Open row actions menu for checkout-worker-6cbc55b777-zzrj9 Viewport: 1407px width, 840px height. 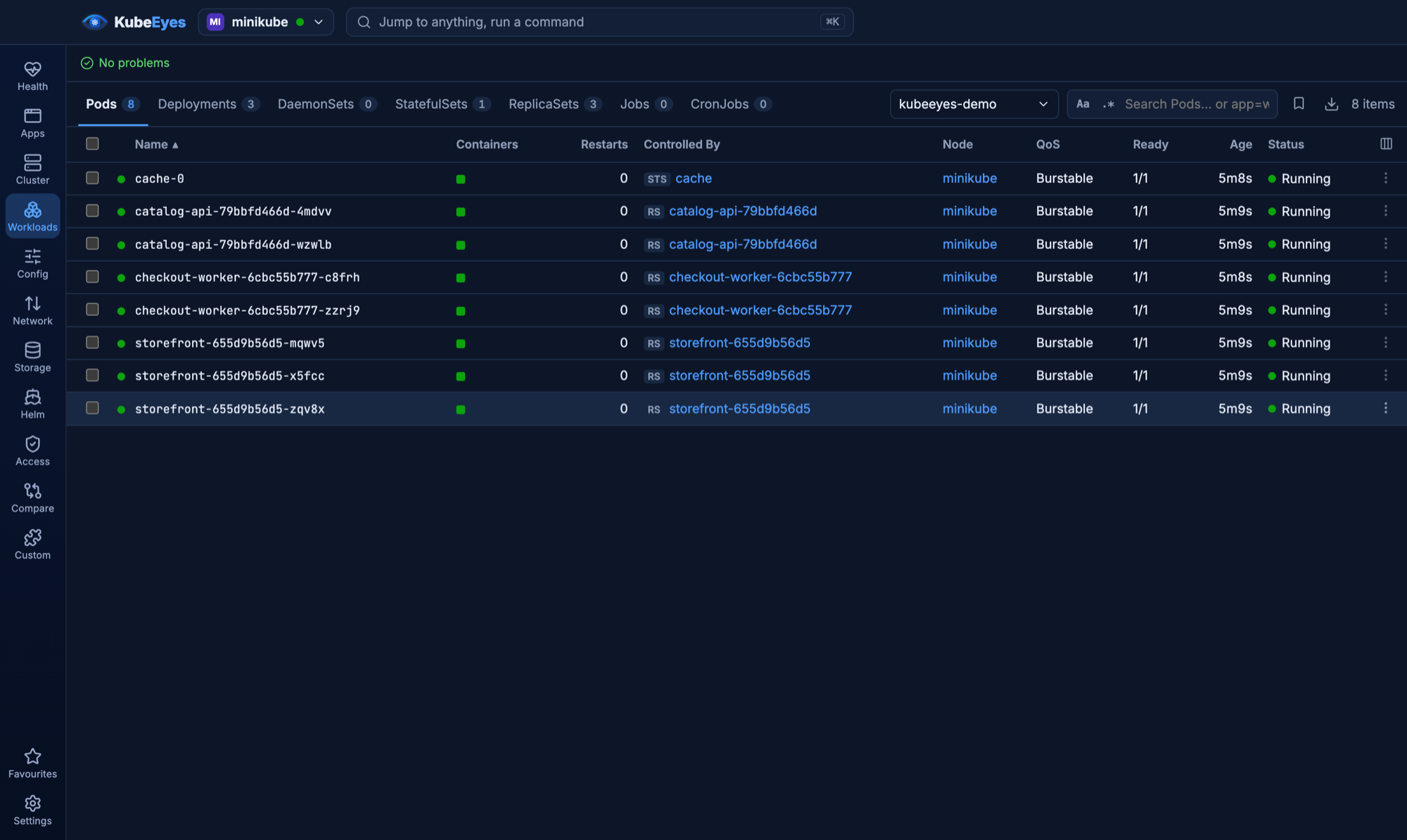[1386, 310]
